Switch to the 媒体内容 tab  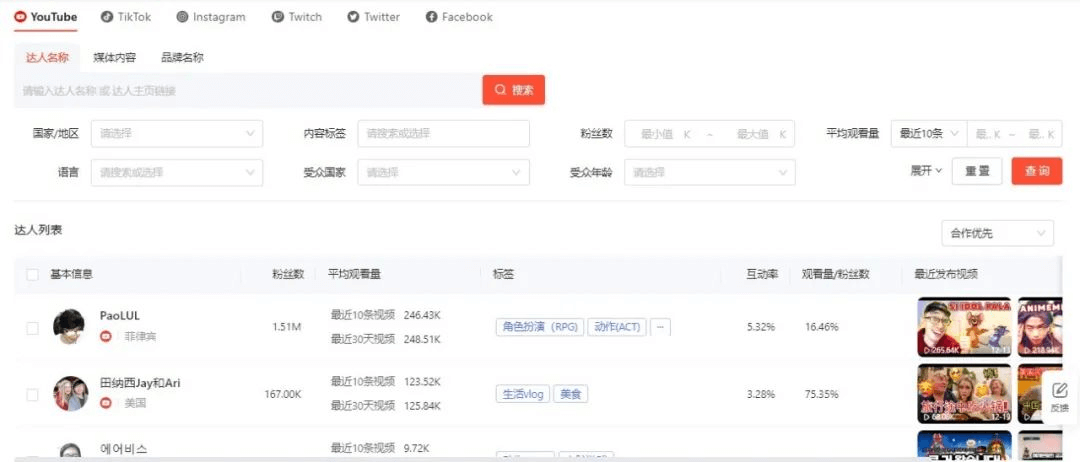pos(115,58)
